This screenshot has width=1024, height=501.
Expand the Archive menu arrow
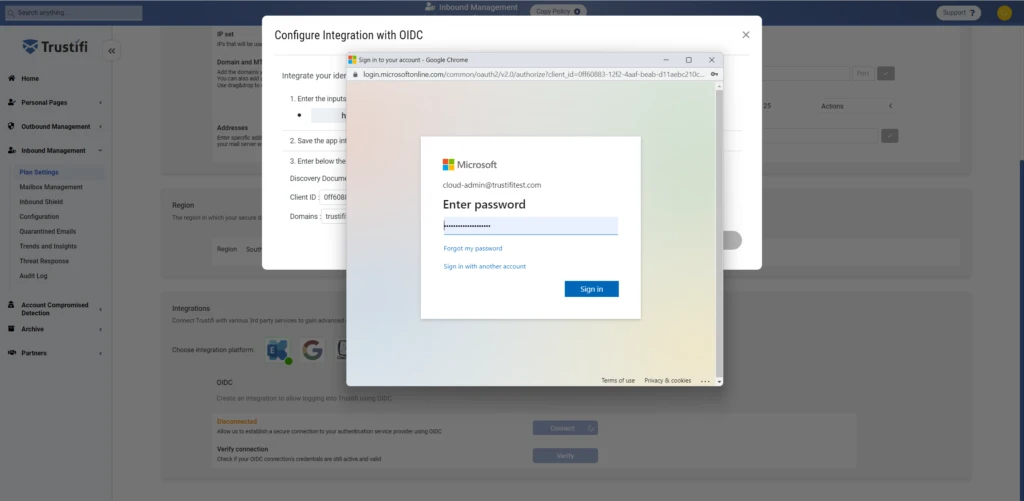100,329
